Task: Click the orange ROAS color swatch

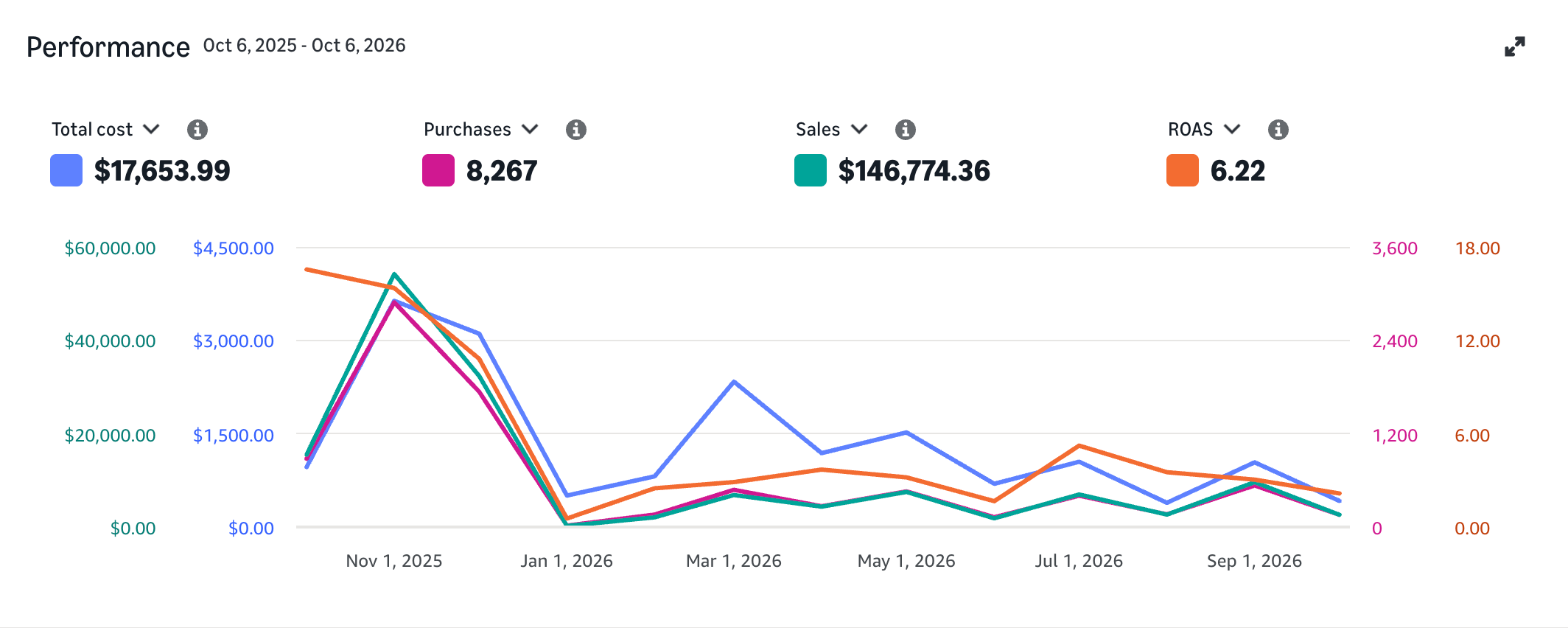Action: (1182, 171)
